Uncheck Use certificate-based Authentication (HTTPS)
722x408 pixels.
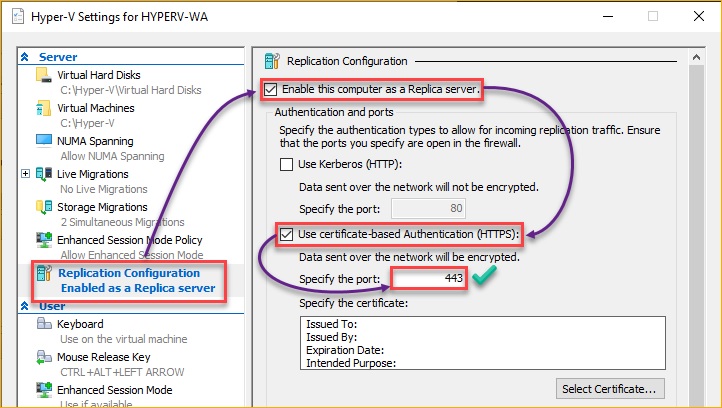tap(287, 235)
